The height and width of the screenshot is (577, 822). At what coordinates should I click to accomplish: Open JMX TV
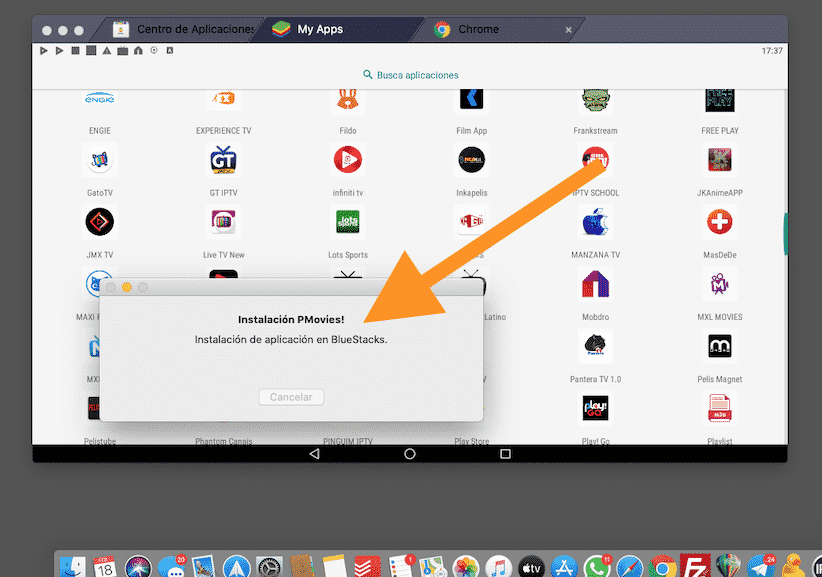click(99, 221)
